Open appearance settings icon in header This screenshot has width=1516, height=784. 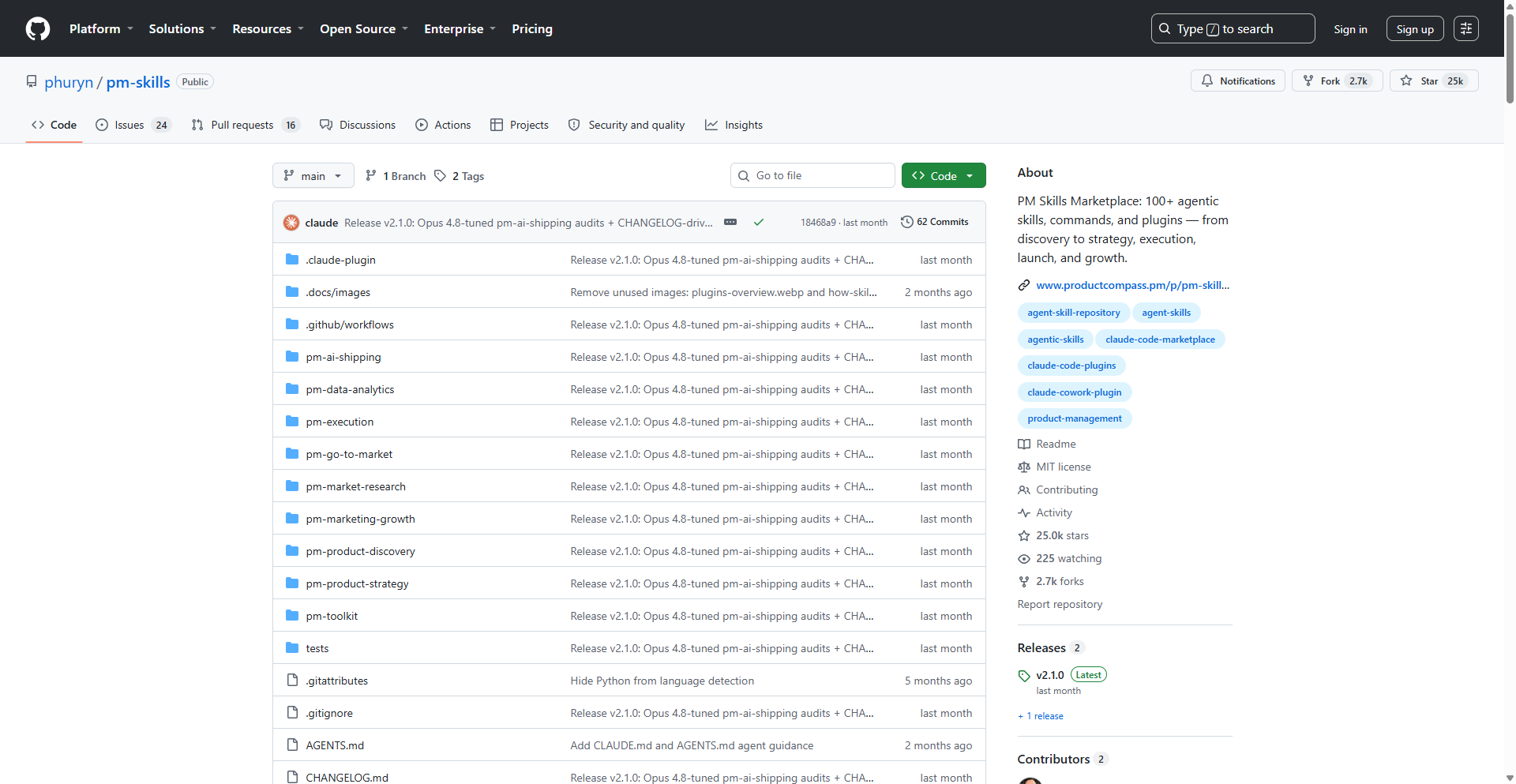pos(1465,29)
